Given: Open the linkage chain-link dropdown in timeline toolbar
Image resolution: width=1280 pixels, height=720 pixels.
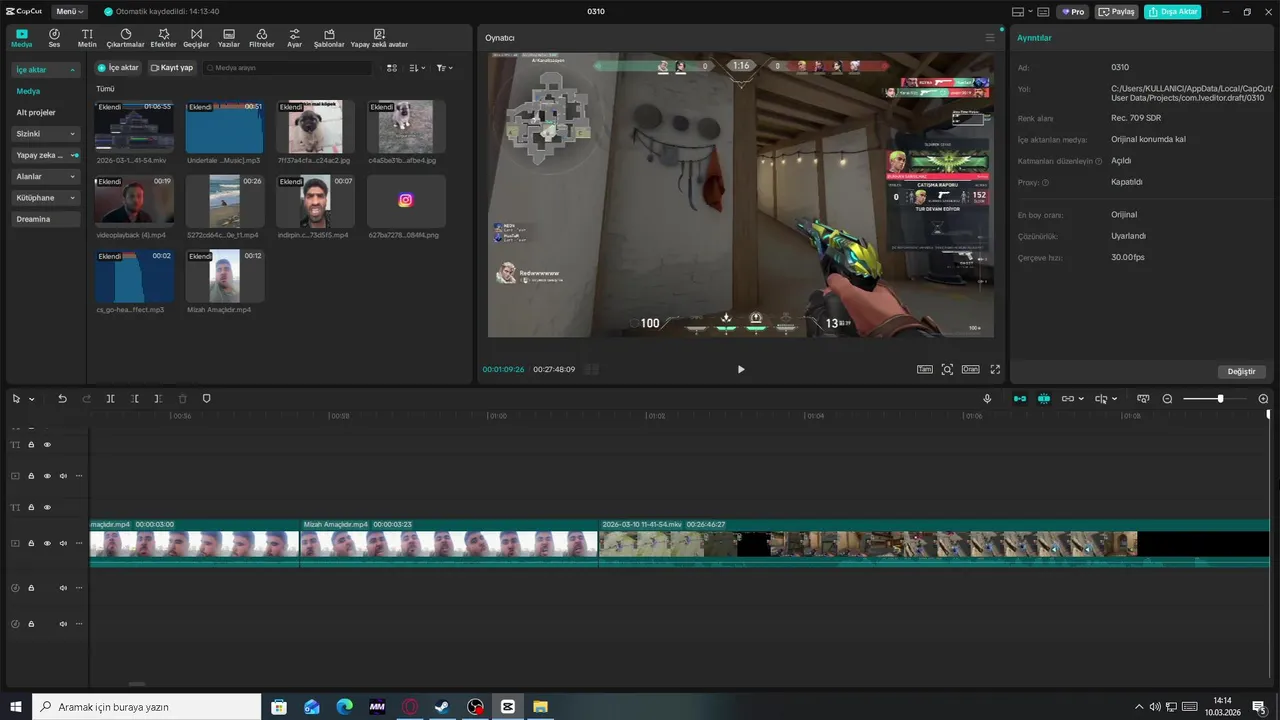Looking at the screenshot, I should (1072, 399).
